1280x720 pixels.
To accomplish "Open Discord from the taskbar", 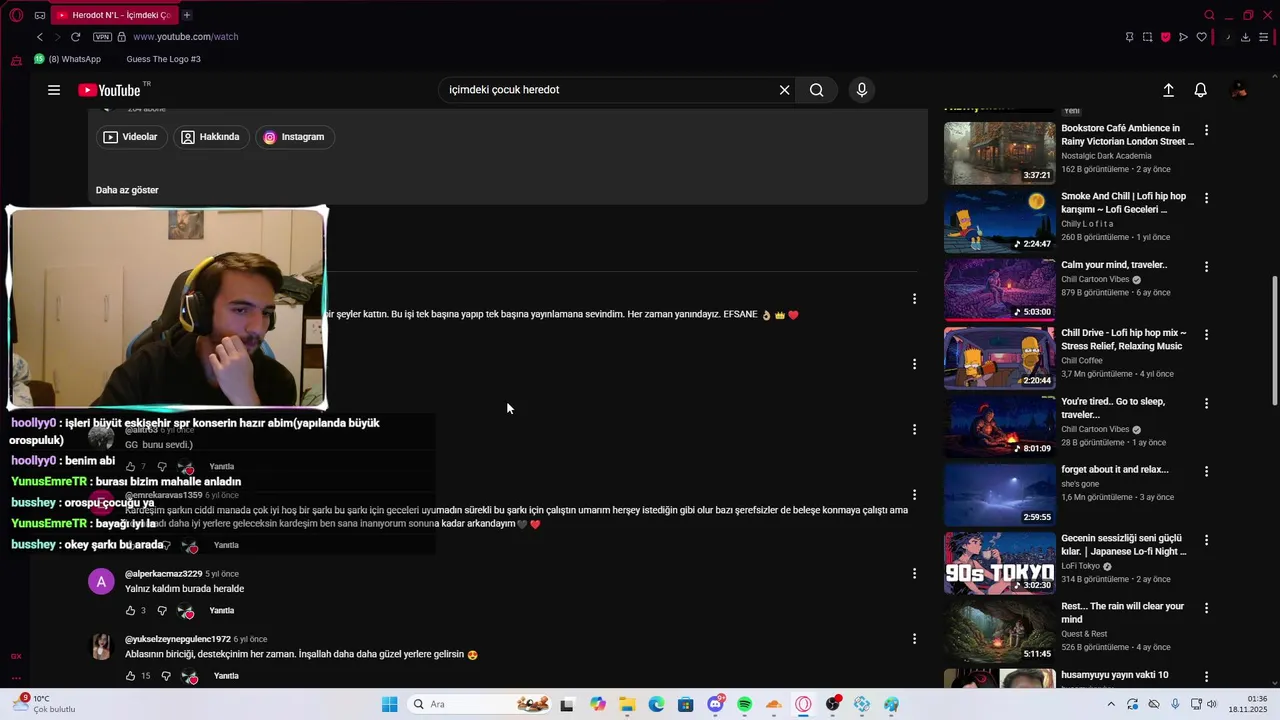I will (x=716, y=705).
